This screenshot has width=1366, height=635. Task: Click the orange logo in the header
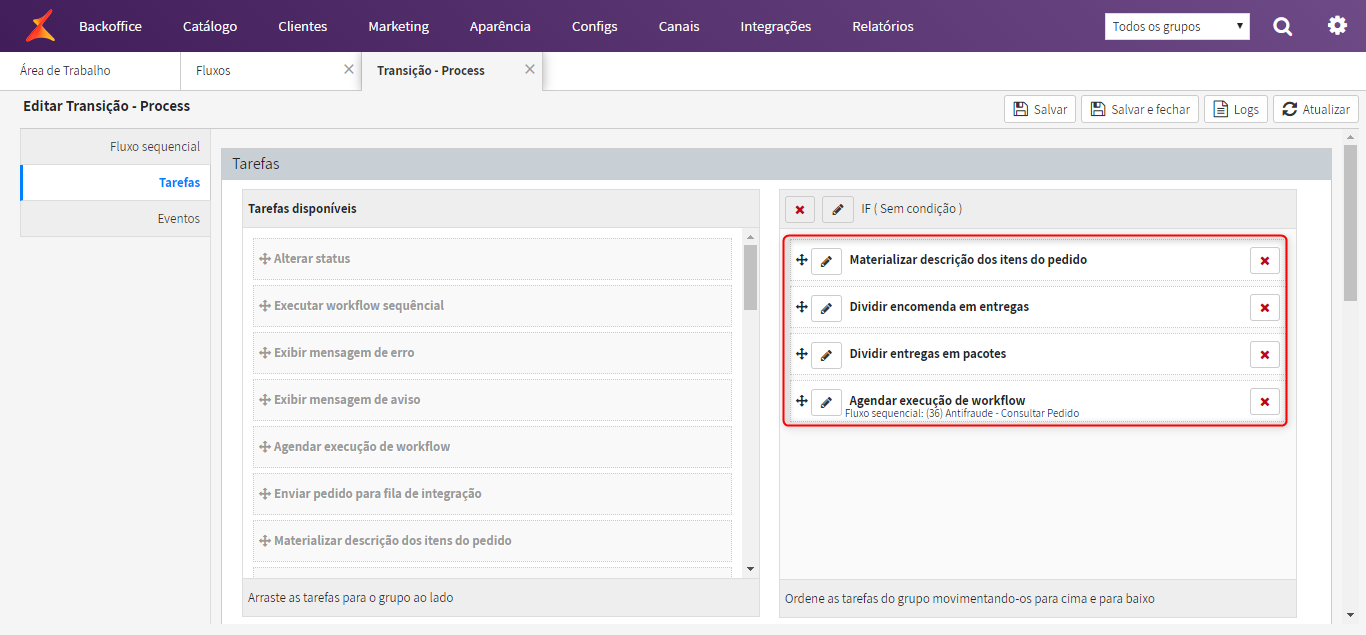click(x=40, y=26)
